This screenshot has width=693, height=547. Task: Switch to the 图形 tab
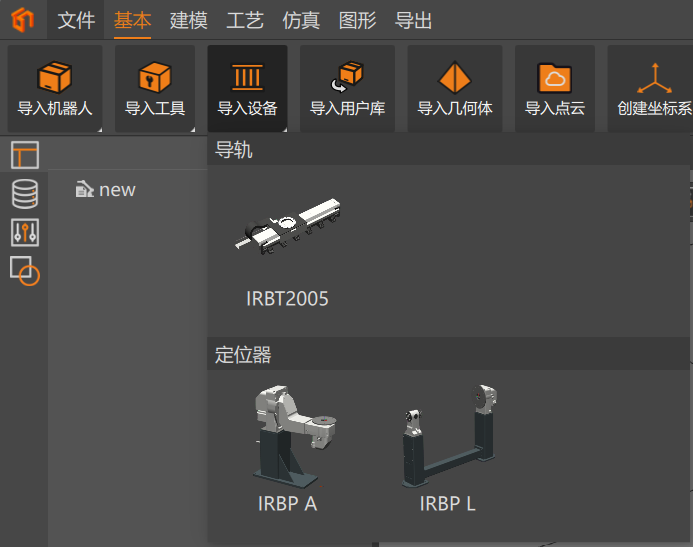pyautogui.click(x=358, y=20)
